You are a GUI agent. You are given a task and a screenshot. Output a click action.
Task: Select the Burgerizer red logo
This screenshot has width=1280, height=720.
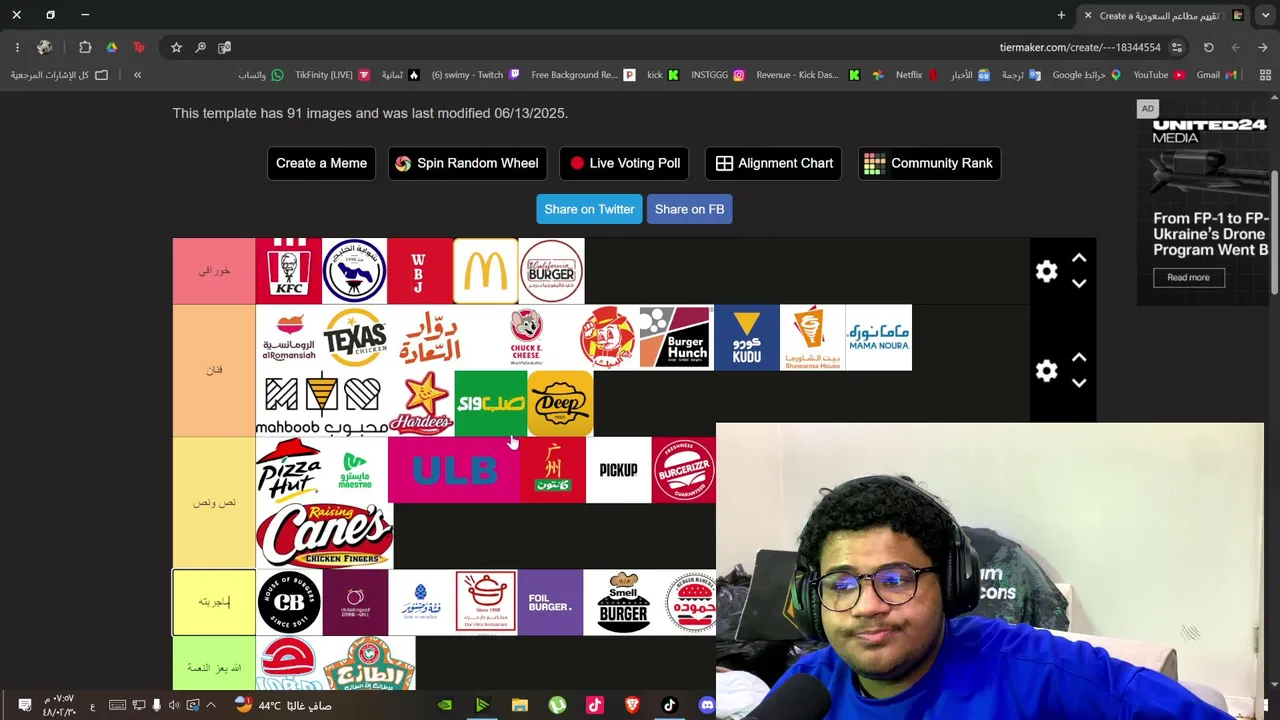[684, 470]
